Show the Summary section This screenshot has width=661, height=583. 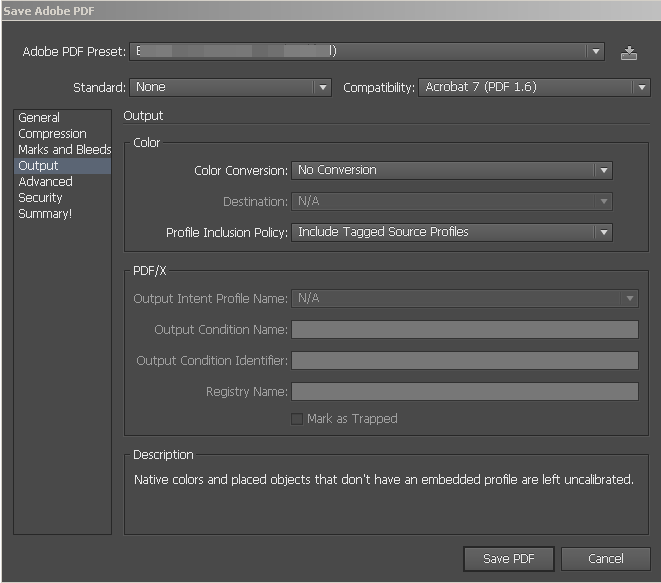45,214
